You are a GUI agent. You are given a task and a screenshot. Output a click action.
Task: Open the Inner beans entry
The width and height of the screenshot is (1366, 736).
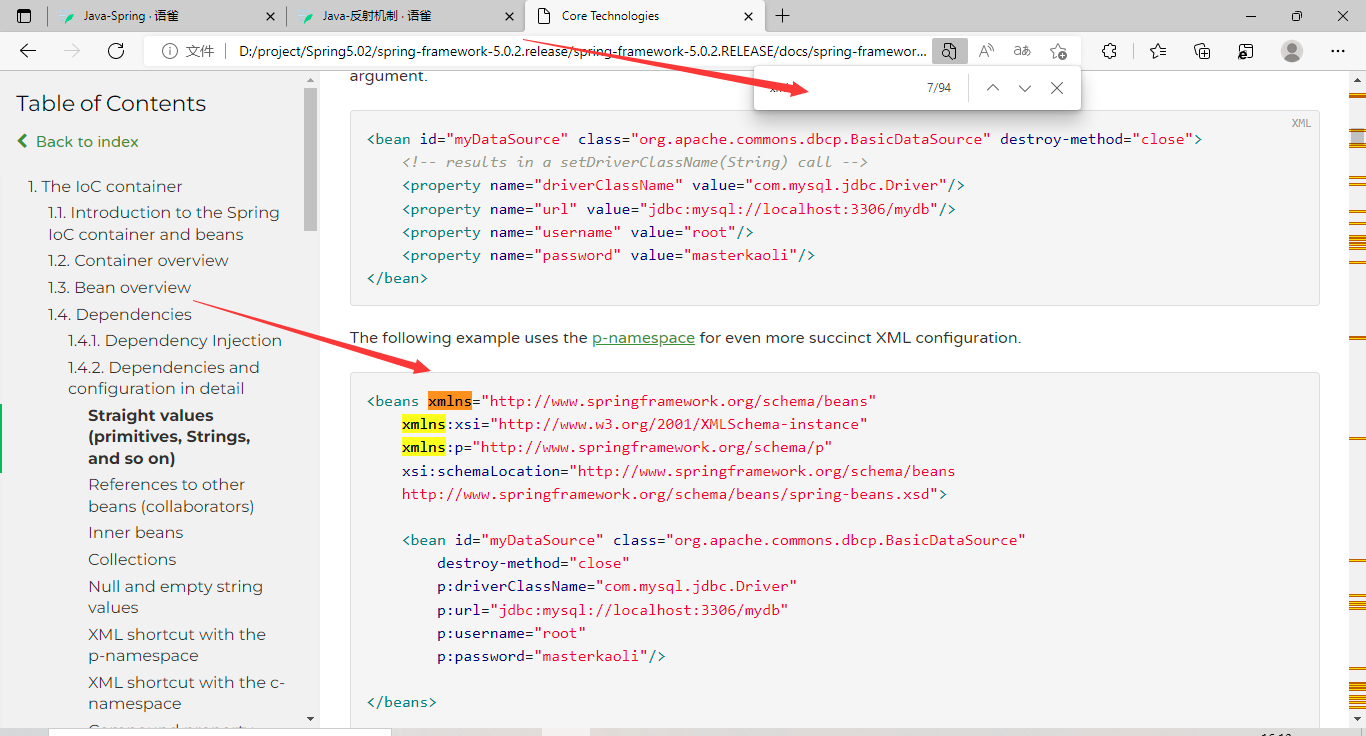135,533
